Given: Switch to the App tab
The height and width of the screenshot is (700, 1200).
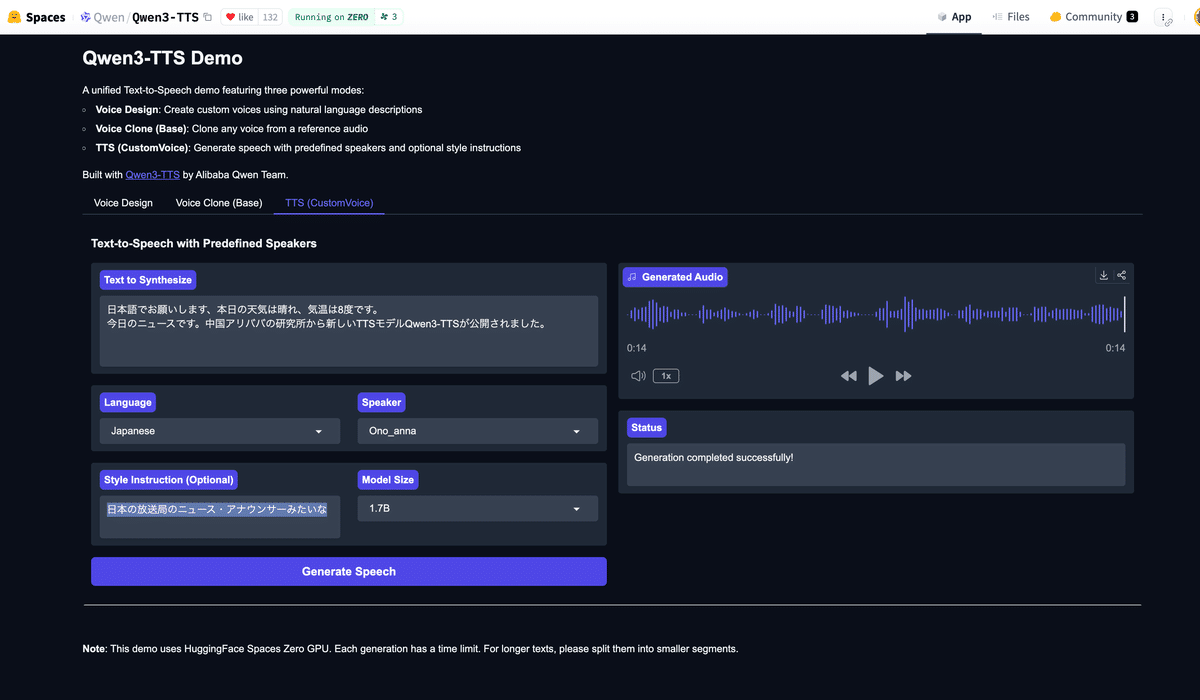Looking at the screenshot, I should [954, 17].
